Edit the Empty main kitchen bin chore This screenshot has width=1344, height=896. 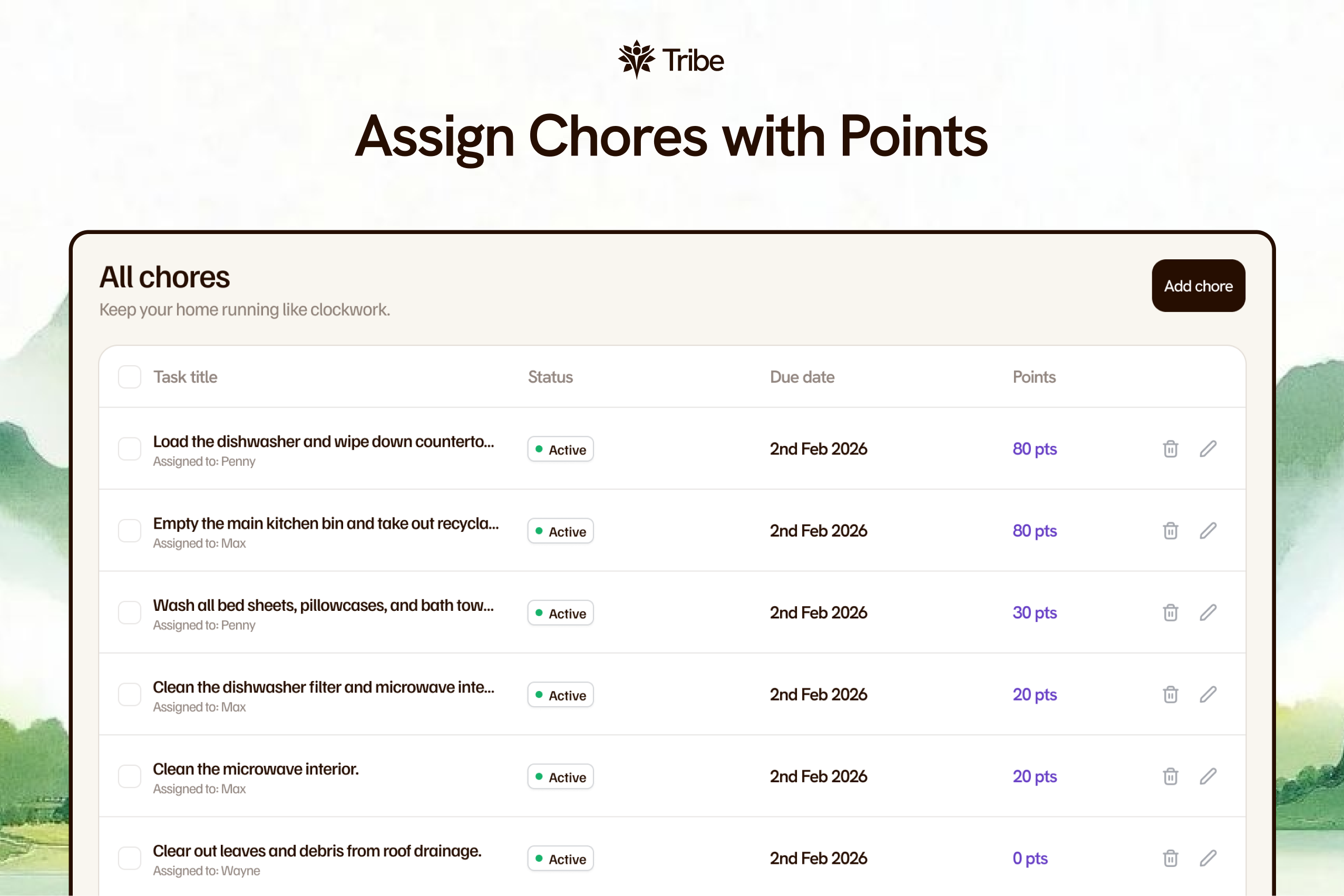pyautogui.click(x=1207, y=531)
